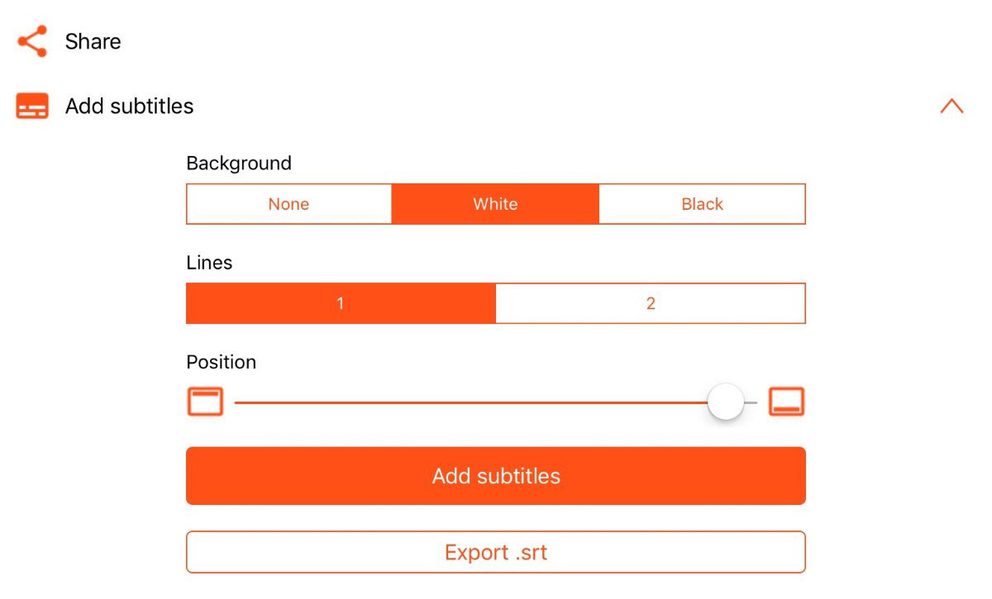Set subtitle background to Black
Viewport: 992px width, 599px height.
[702, 204]
